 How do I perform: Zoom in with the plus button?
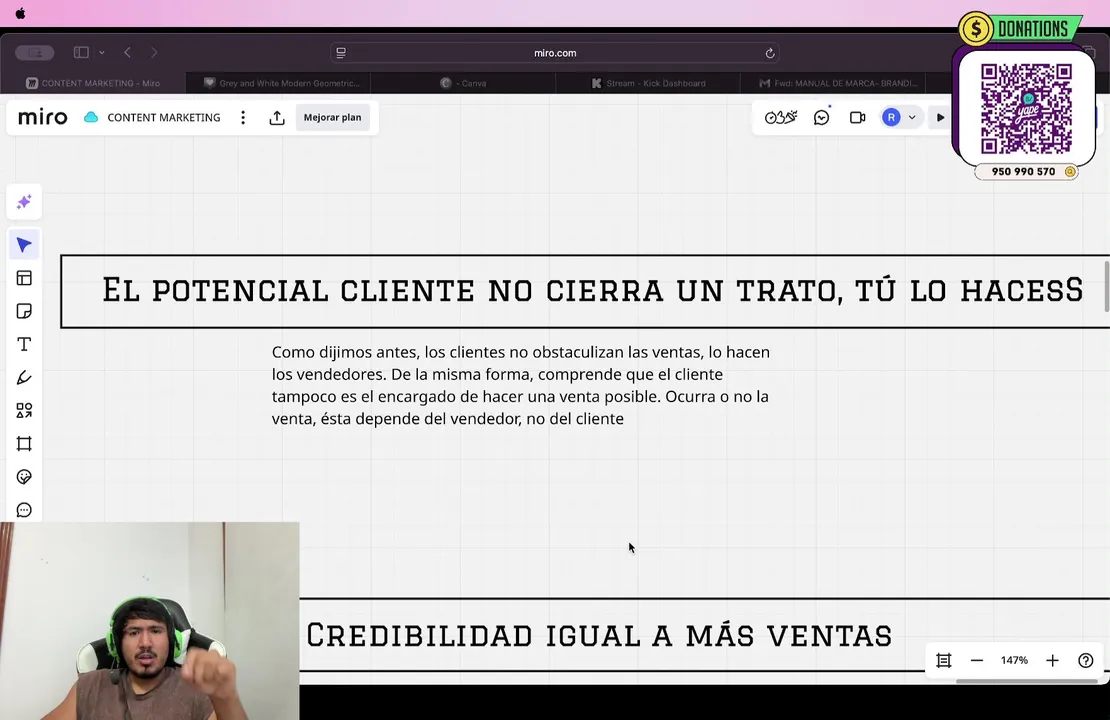tap(1052, 661)
